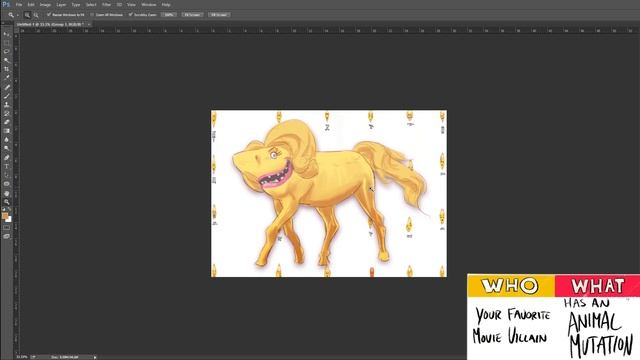Reset default foreground and background colors
Viewport: 640px width, 360px height.
(4, 209)
